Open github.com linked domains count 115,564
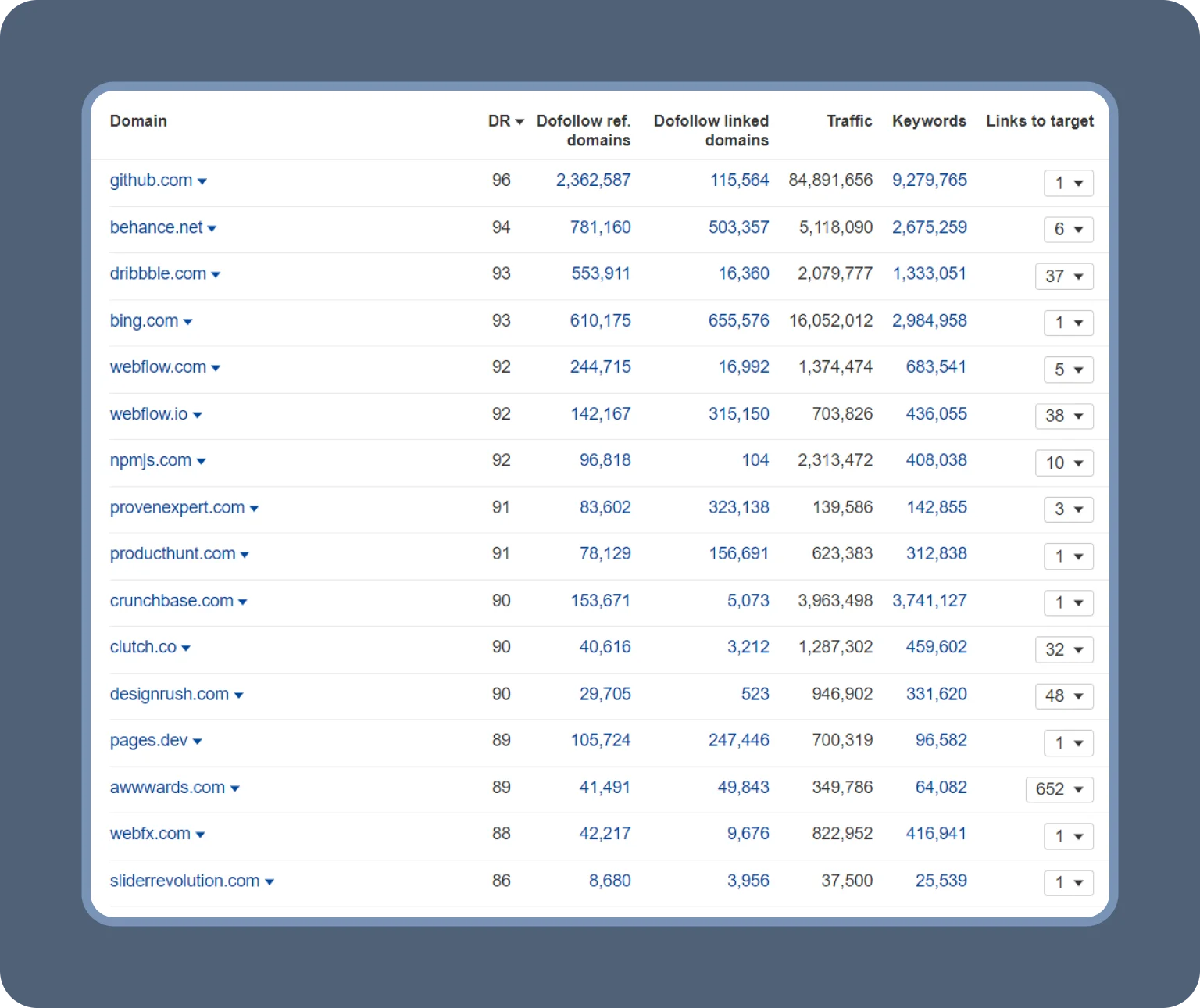The image size is (1200, 1008). [x=739, y=181]
